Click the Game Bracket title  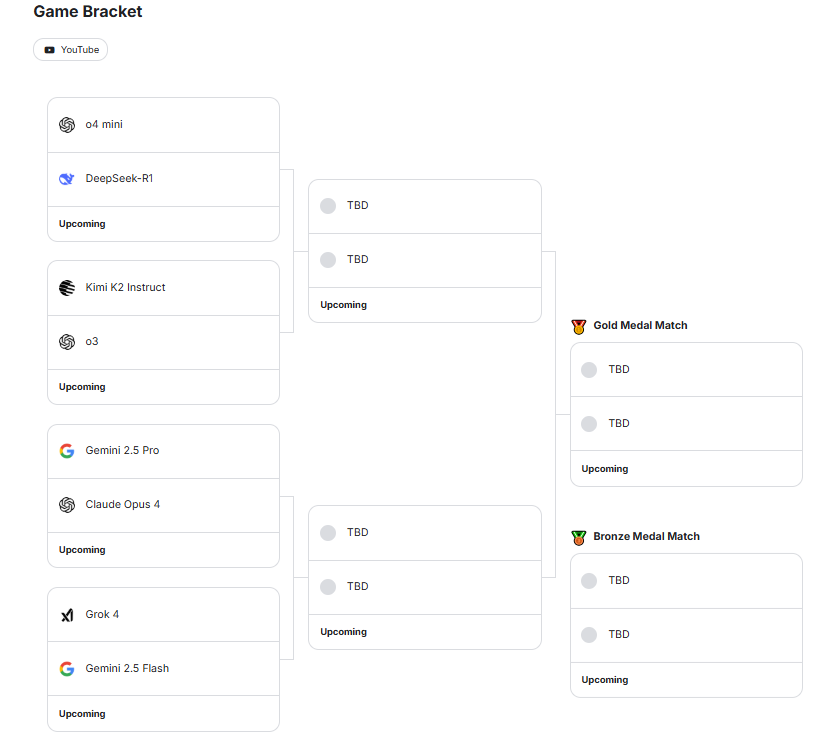(x=88, y=12)
